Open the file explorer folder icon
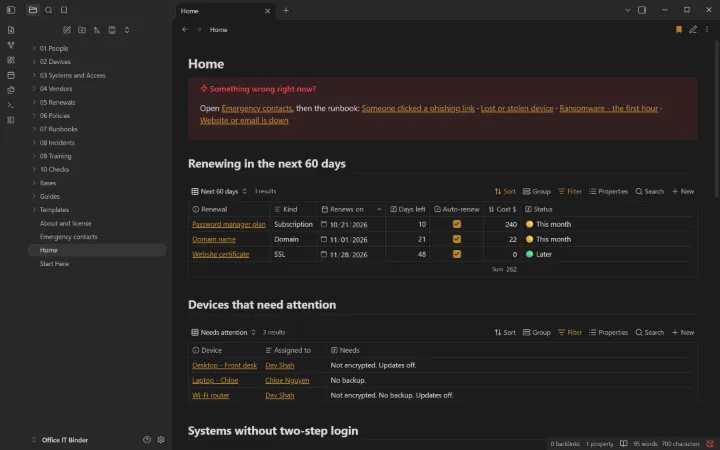720x450 pixels. (33, 10)
